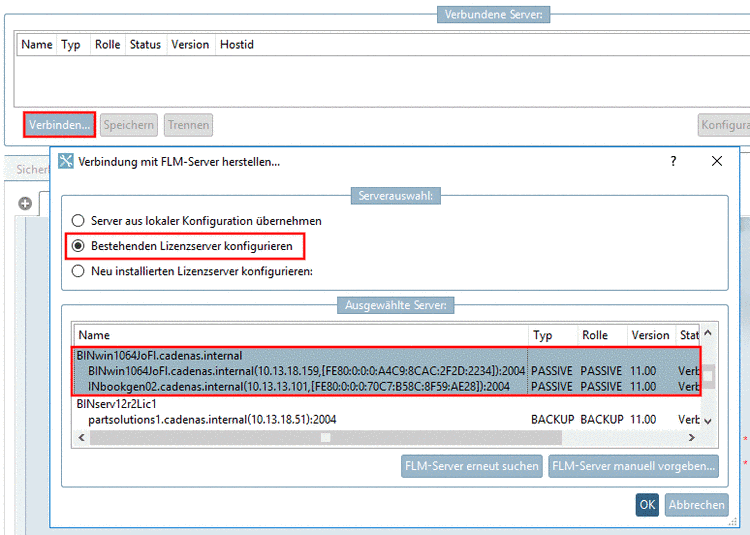Click Version header in connected servers table
750x535 pixels.
(190, 44)
